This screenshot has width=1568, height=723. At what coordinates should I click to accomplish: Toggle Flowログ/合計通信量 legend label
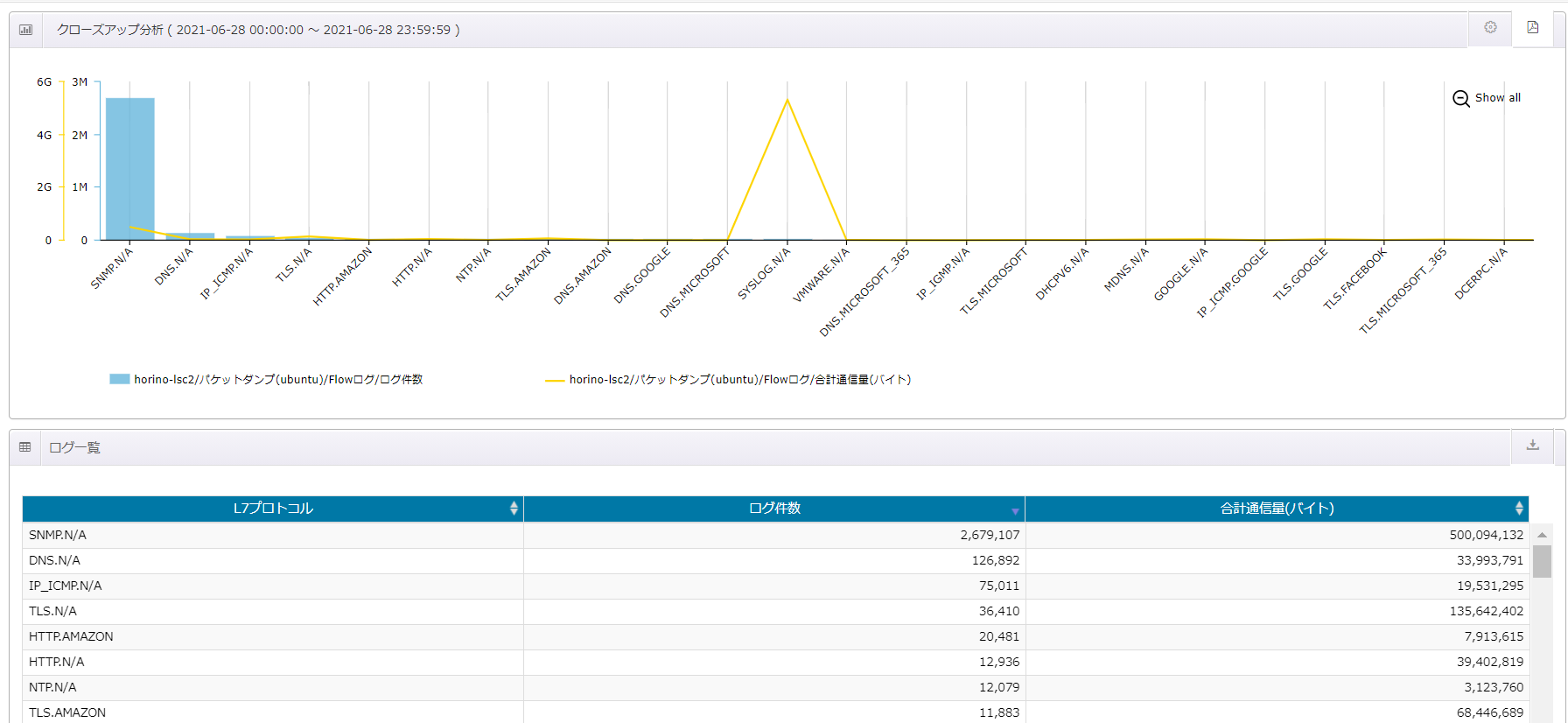(740, 379)
